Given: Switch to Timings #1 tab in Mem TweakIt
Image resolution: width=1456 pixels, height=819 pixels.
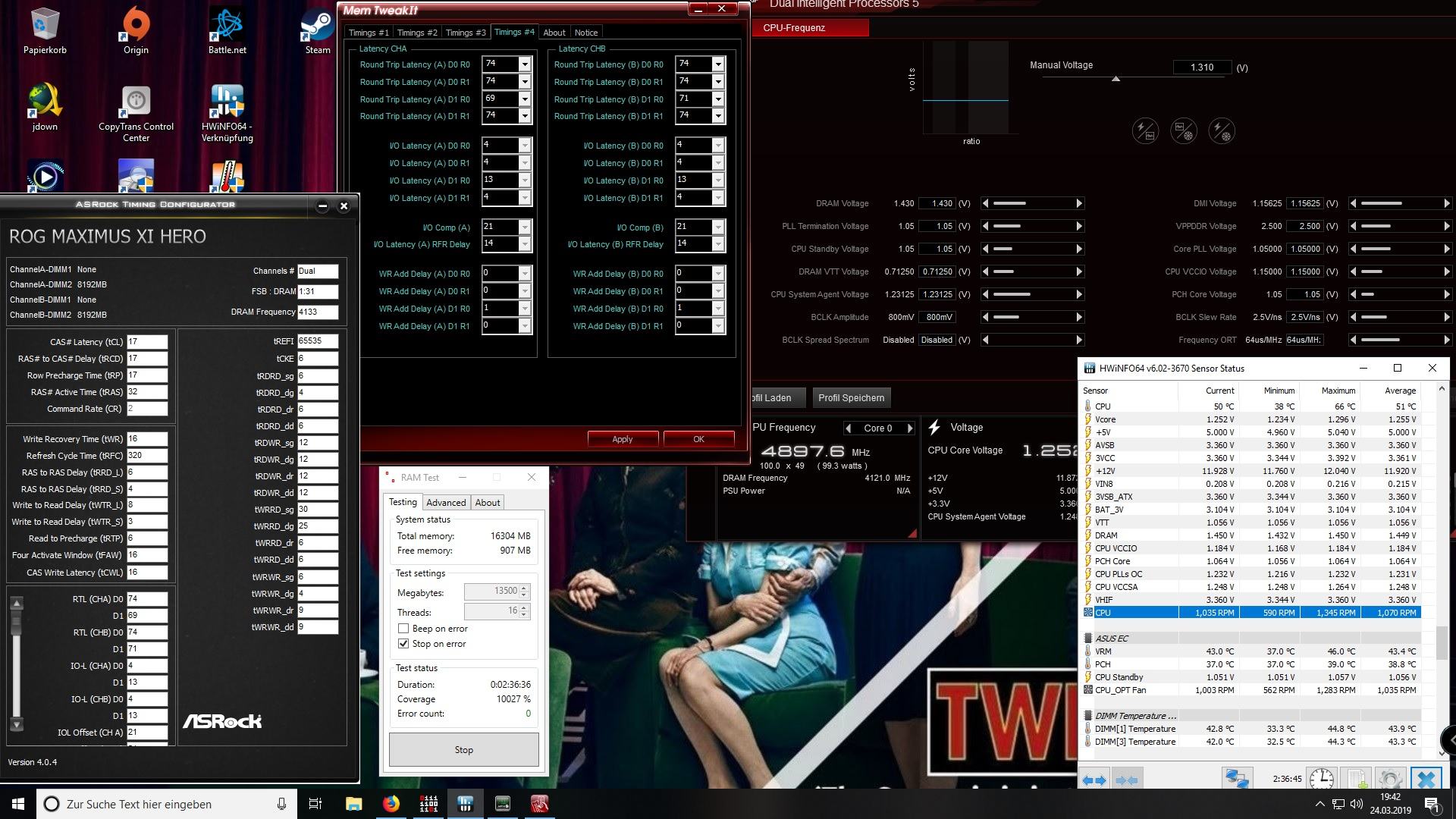Looking at the screenshot, I should (369, 33).
